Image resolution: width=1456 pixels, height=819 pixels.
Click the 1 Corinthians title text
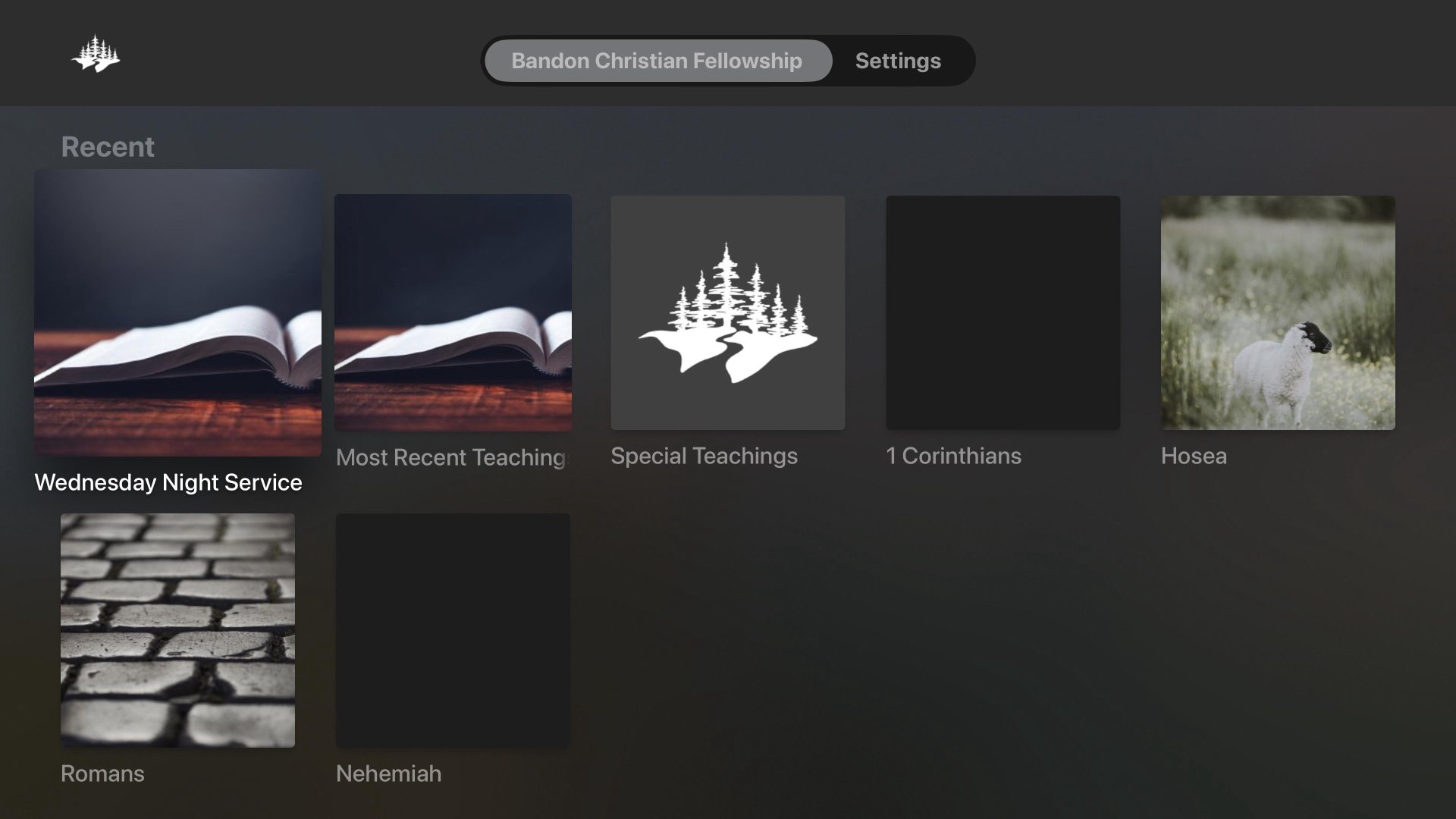click(953, 456)
